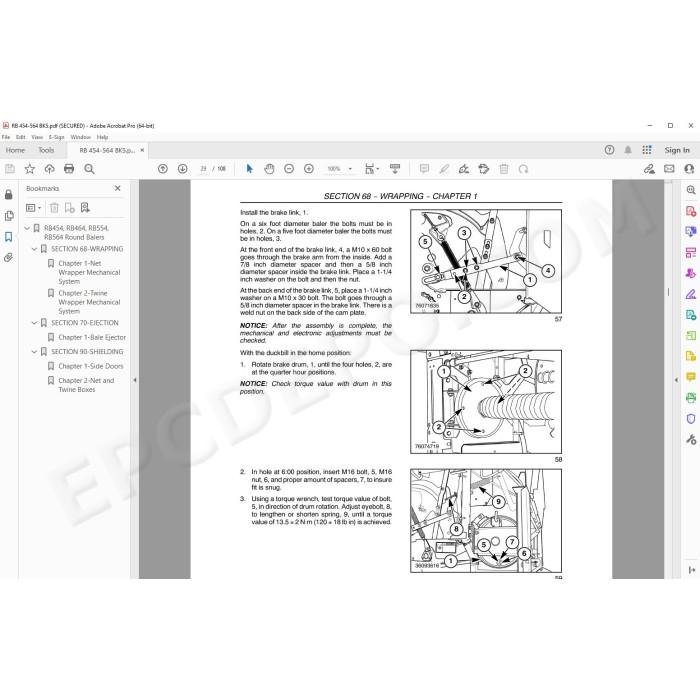Click the Save file icon
This screenshot has width=700, height=700.
10,169
